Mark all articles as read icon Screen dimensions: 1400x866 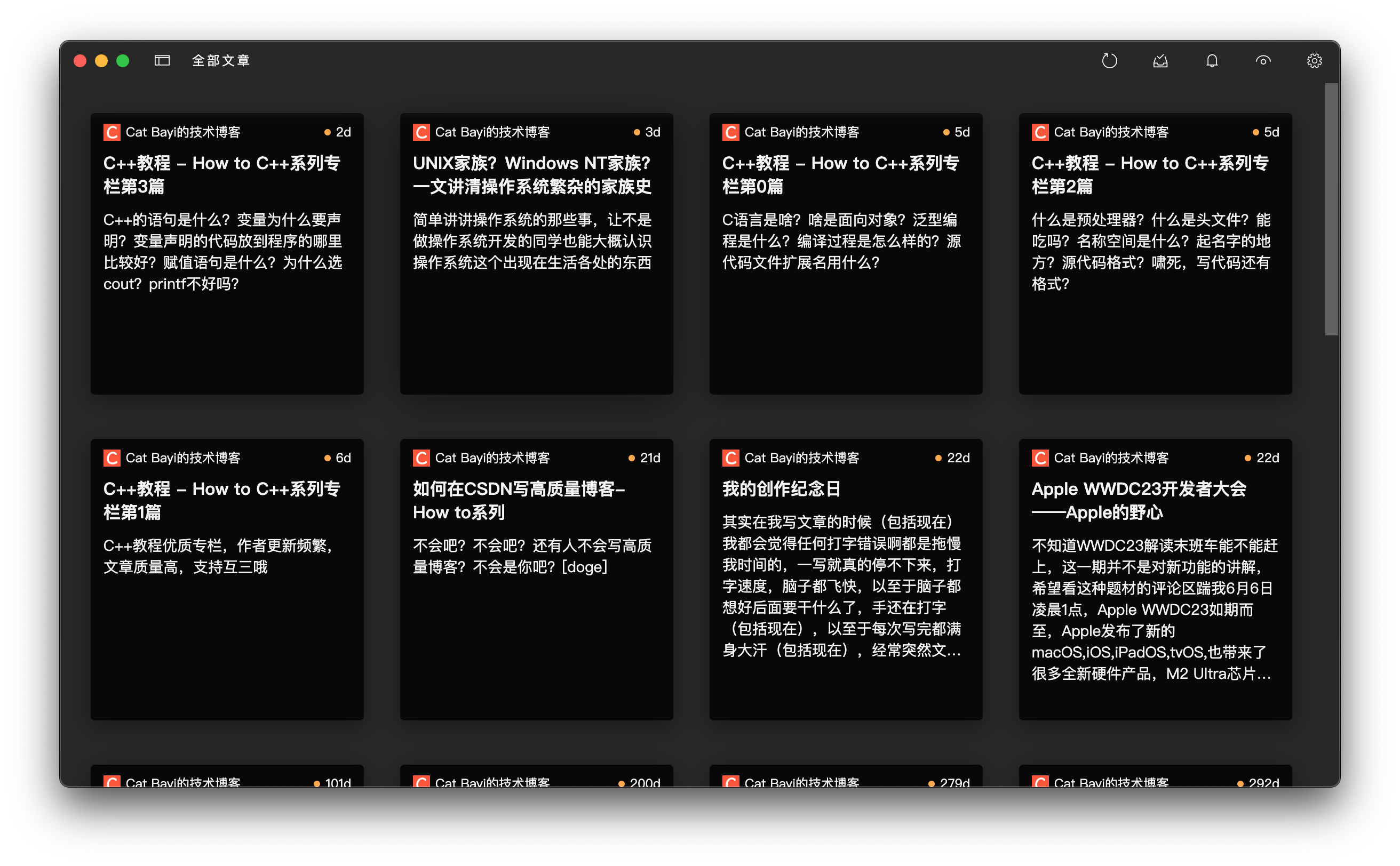(1160, 61)
